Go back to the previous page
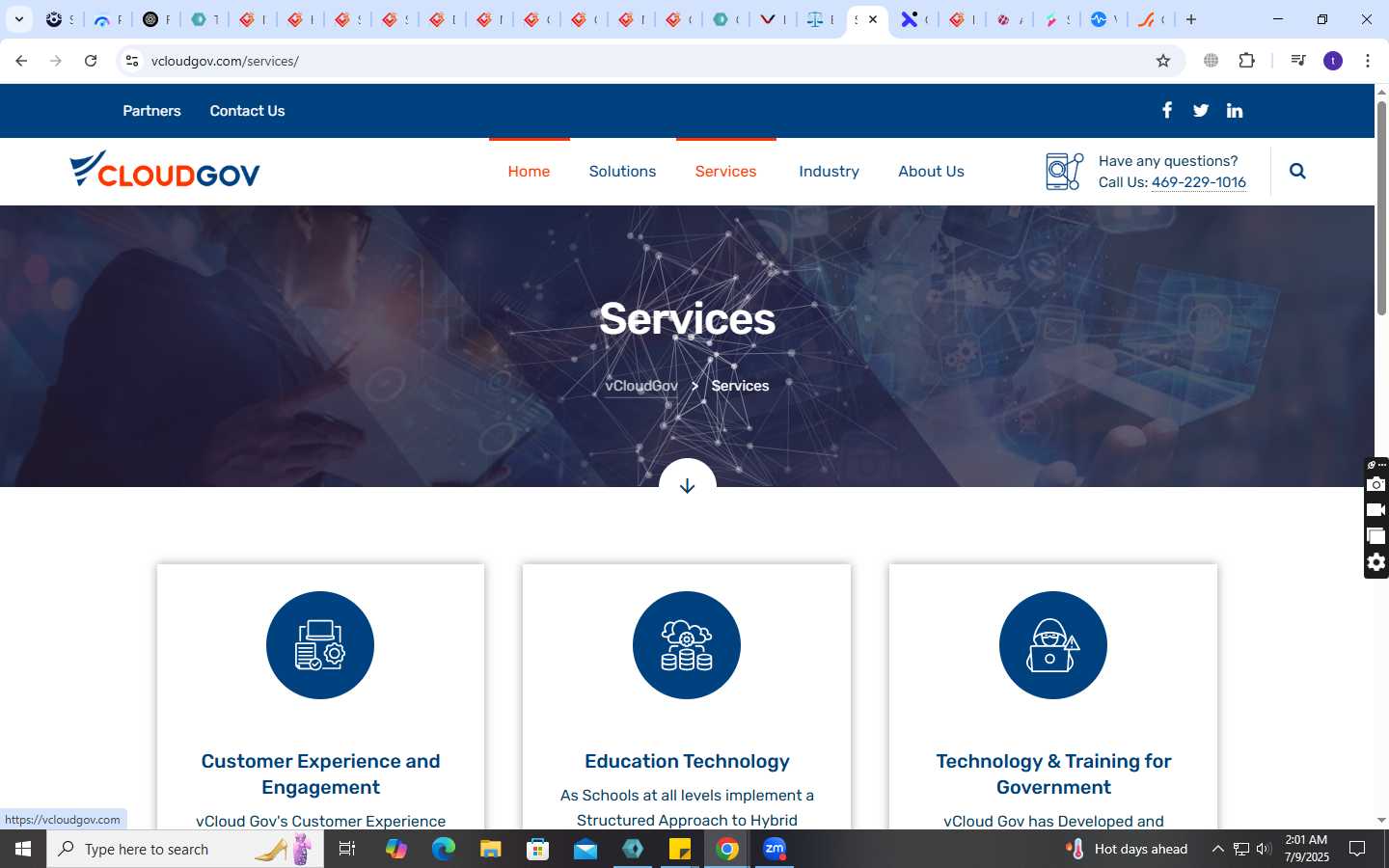Viewport: 1389px width, 868px height. [x=21, y=61]
